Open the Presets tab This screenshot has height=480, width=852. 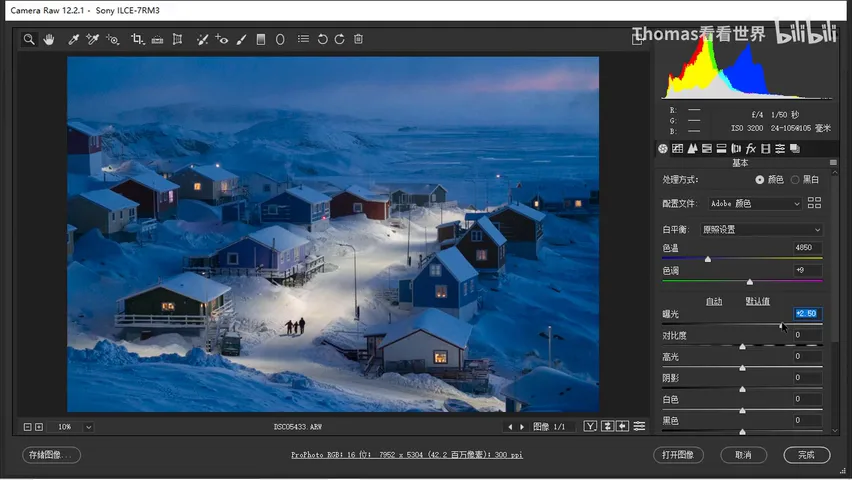(x=780, y=148)
